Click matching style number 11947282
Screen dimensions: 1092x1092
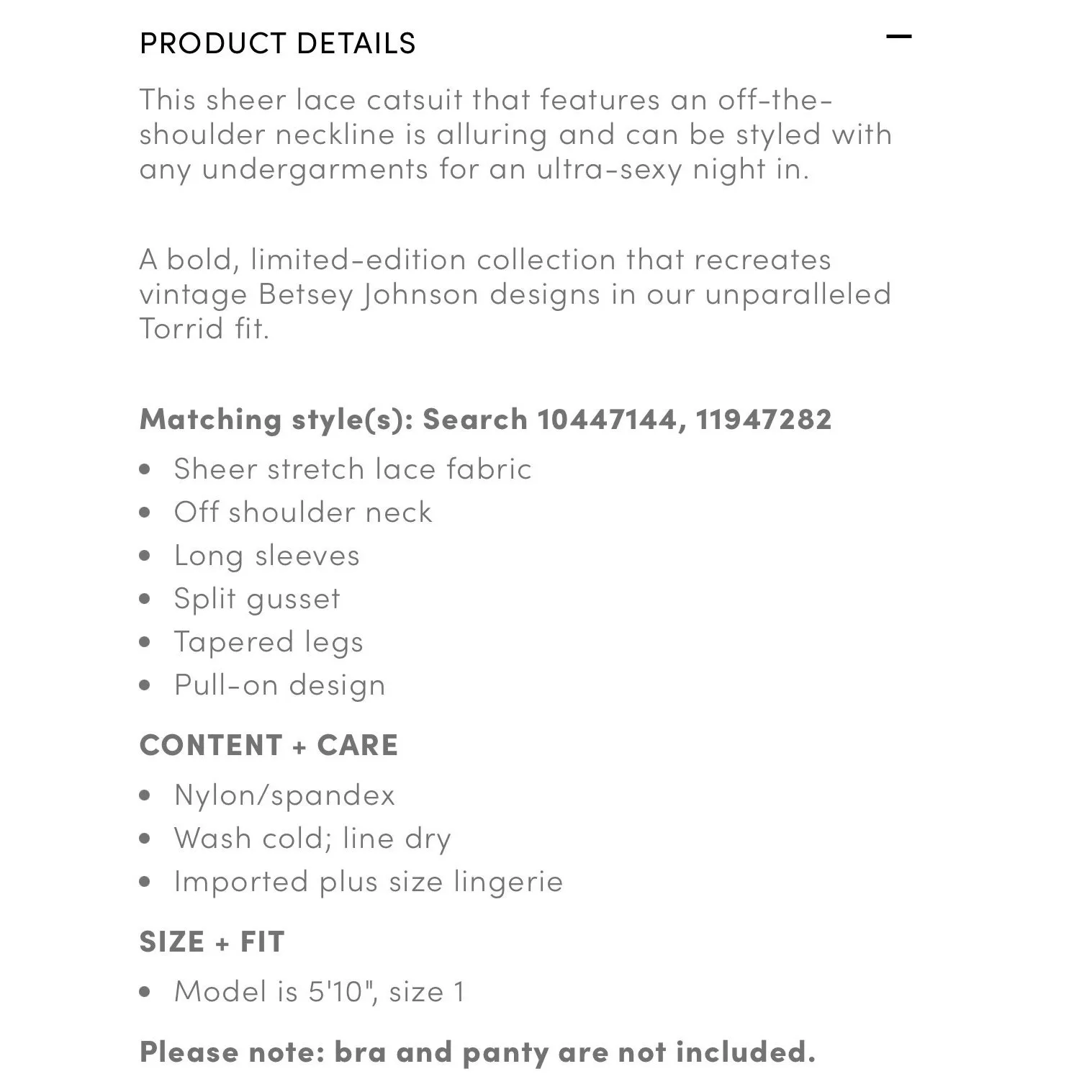tap(763, 419)
